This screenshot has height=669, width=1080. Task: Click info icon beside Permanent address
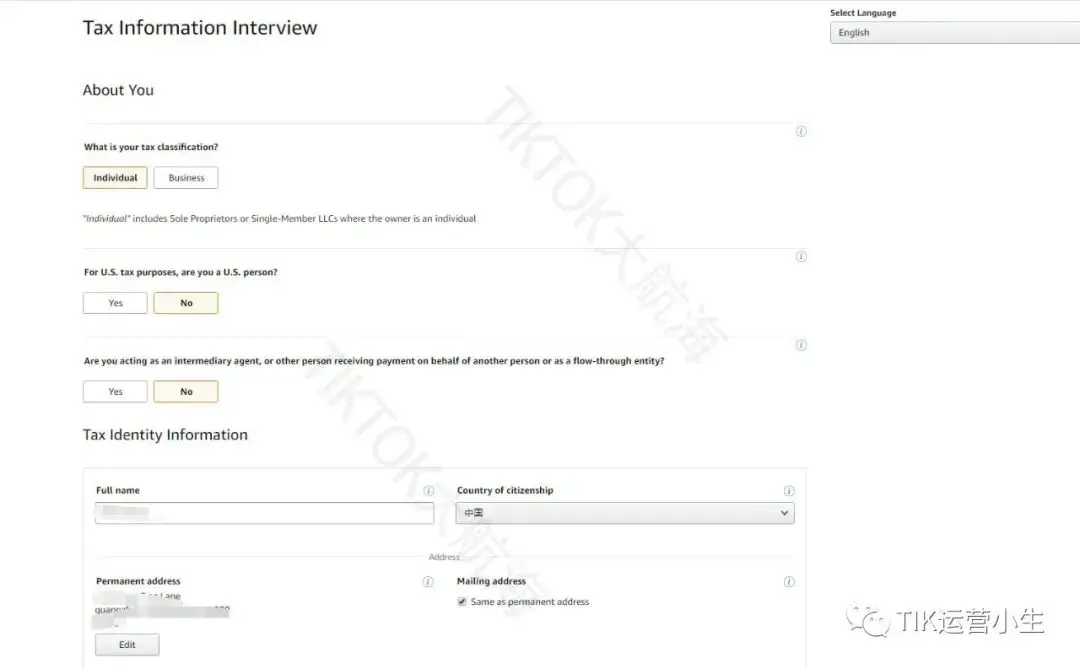428,581
